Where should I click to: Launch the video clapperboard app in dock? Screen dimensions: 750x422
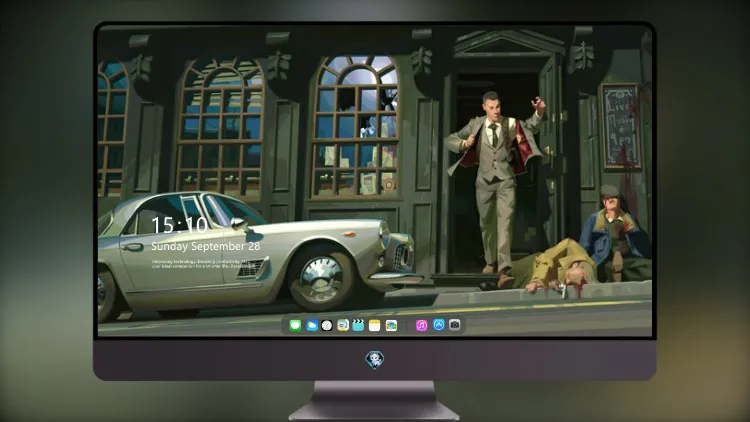coord(358,325)
